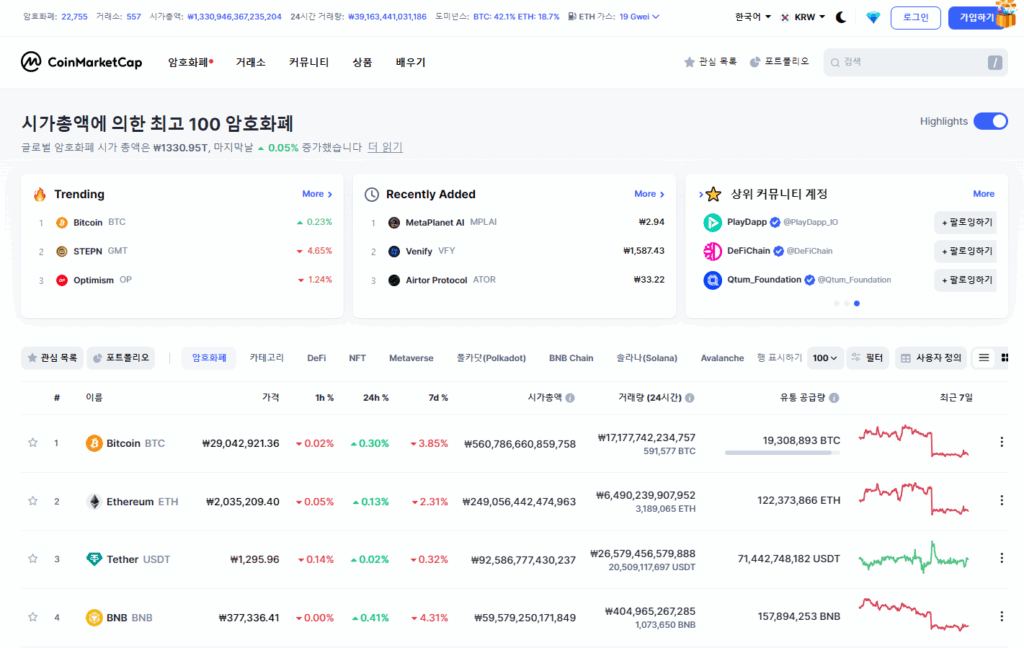
Task: Toggle dark mode moon icon
Action: tap(841, 17)
